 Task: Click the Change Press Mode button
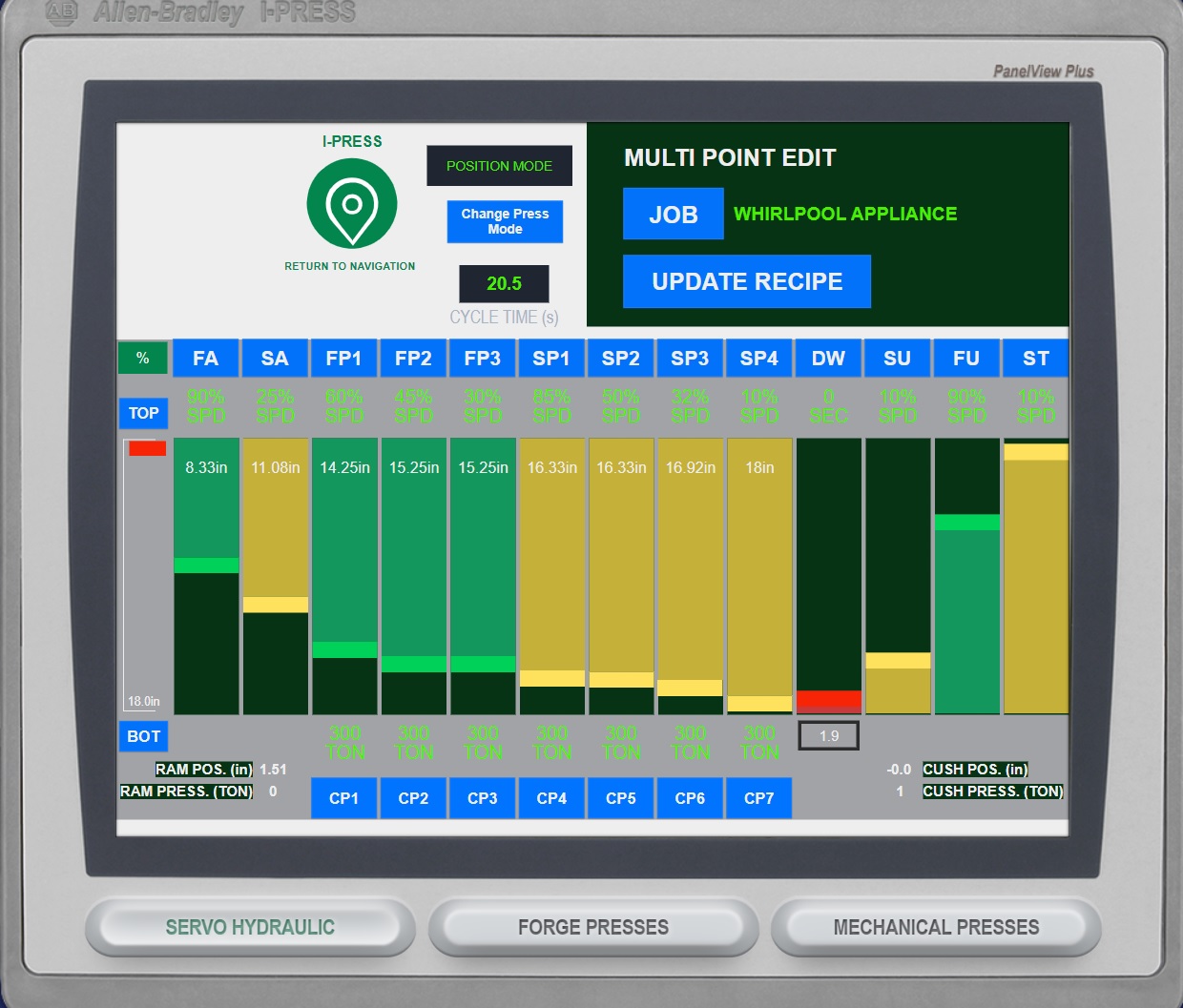click(505, 221)
